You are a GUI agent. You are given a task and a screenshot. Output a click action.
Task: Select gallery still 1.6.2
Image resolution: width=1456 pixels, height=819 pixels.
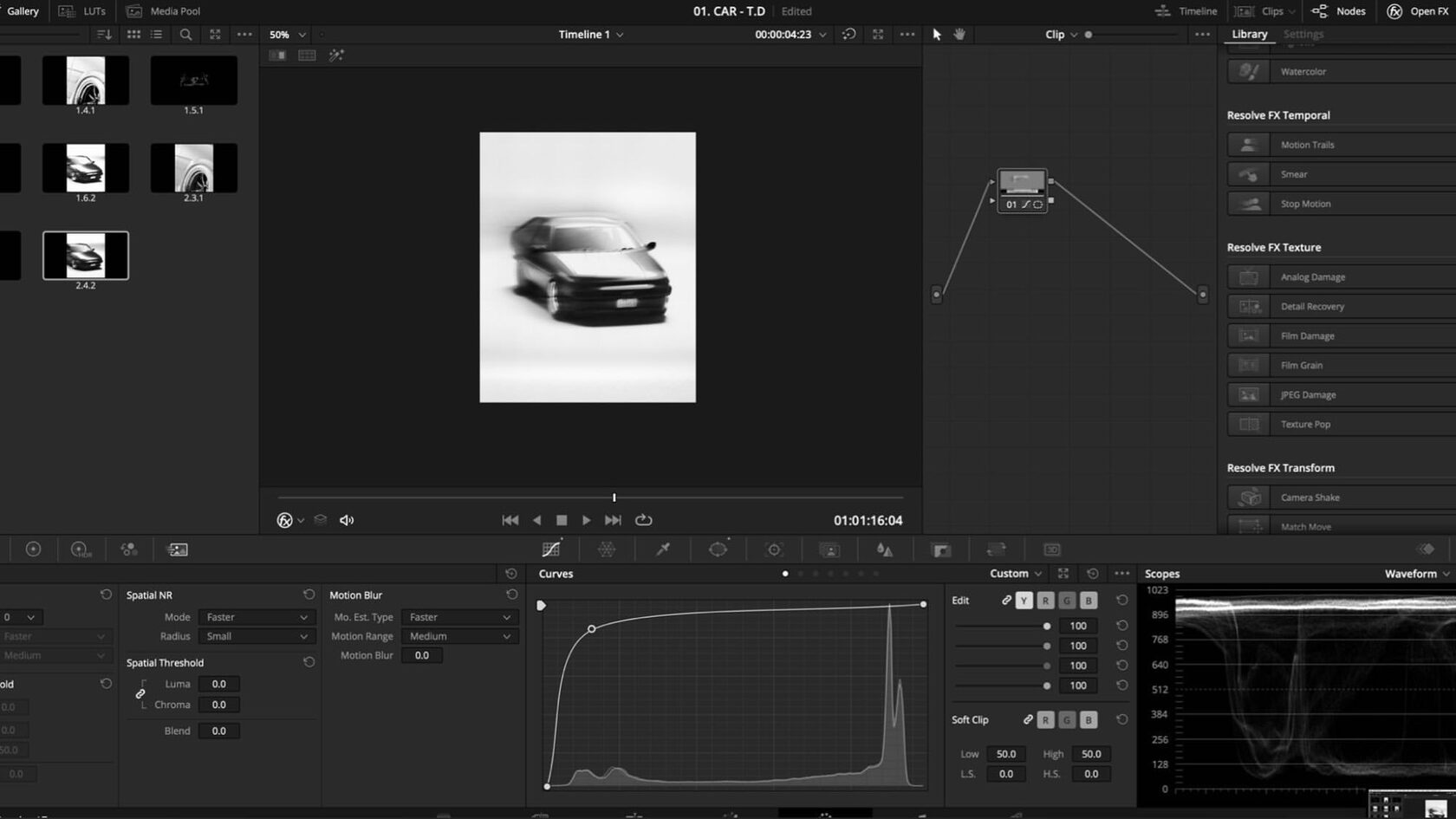86,168
